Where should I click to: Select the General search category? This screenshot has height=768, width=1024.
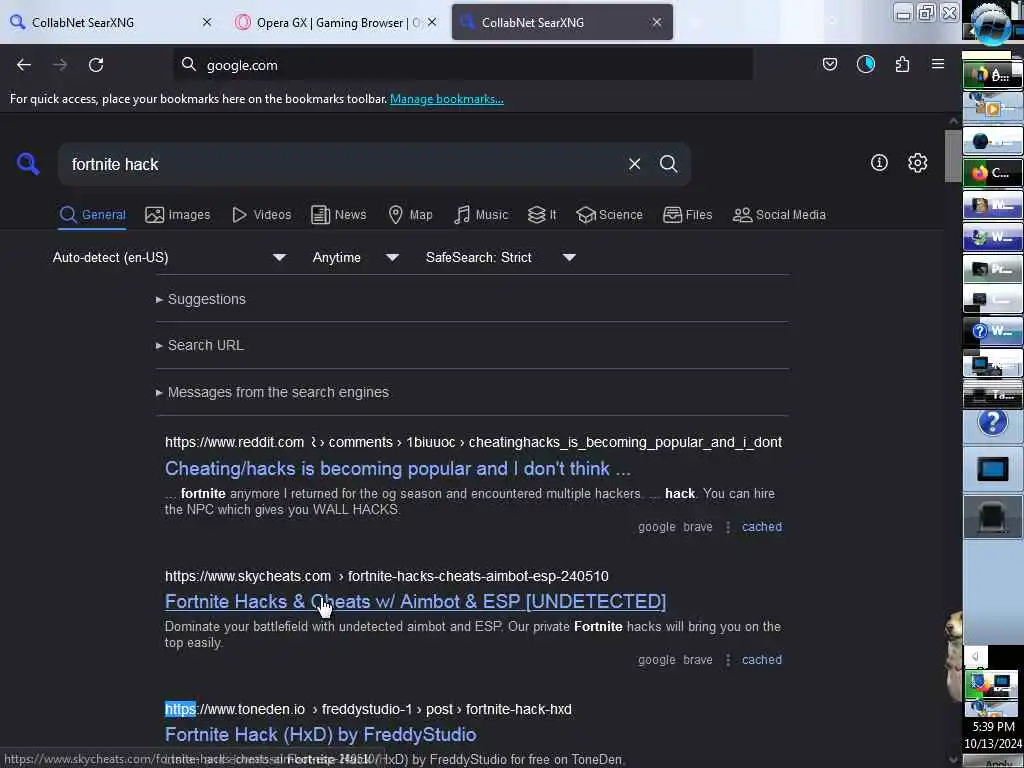coord(93,215)
